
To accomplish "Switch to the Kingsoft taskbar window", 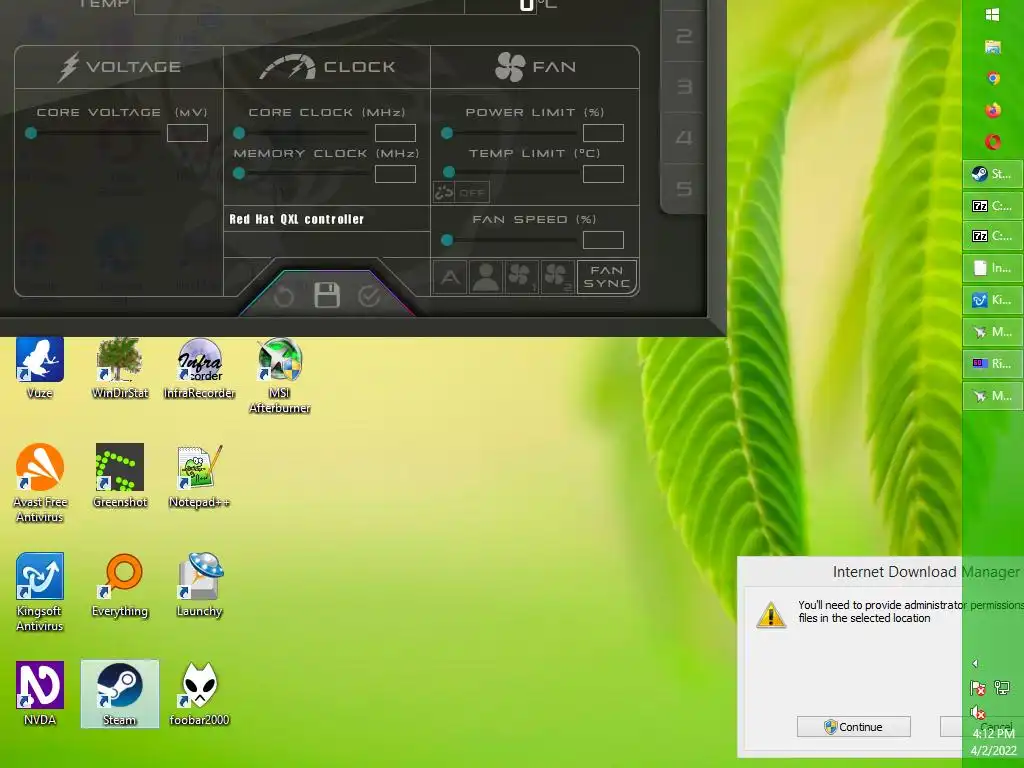I will pos(993,300).
